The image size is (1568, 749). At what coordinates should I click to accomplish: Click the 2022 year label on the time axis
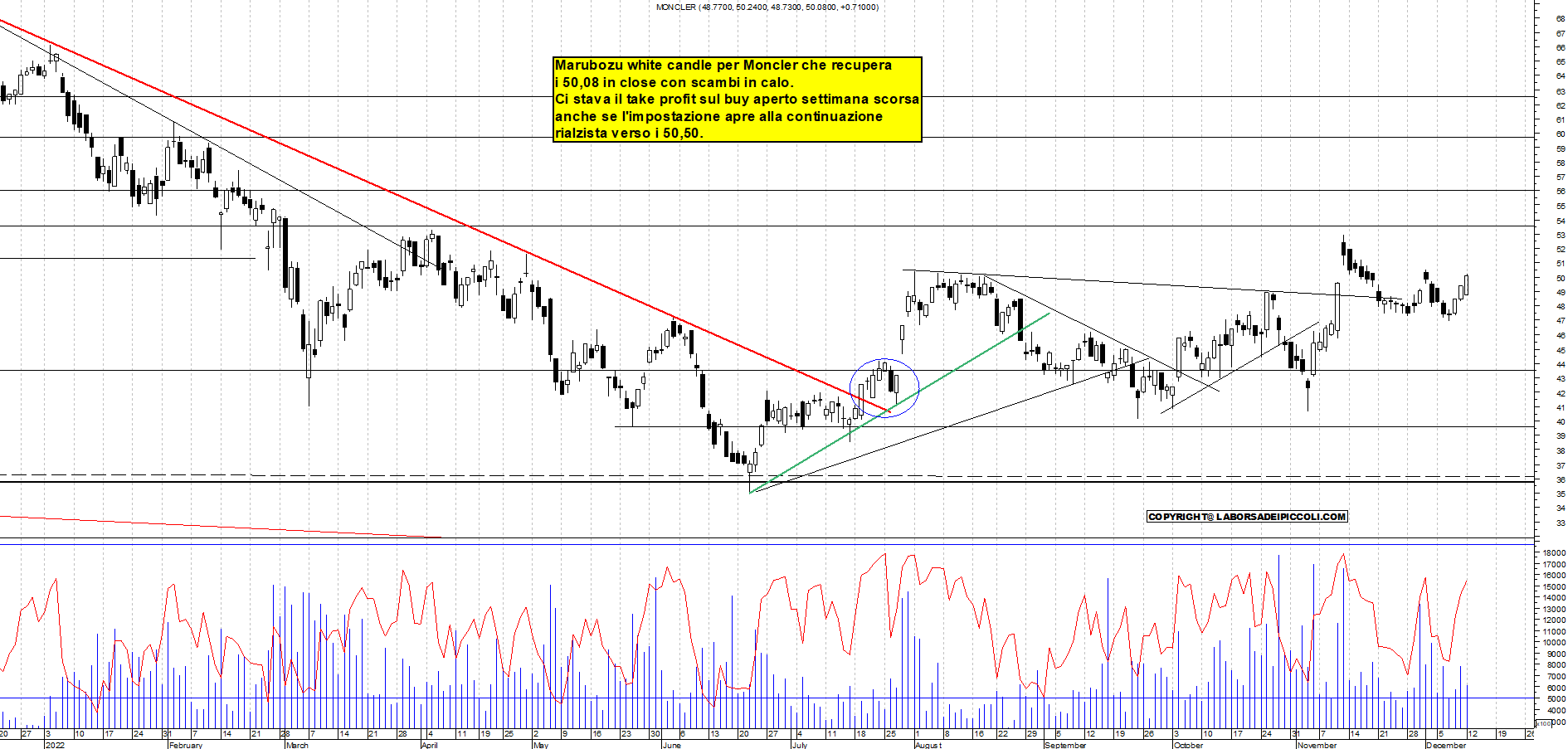(55, 745)
